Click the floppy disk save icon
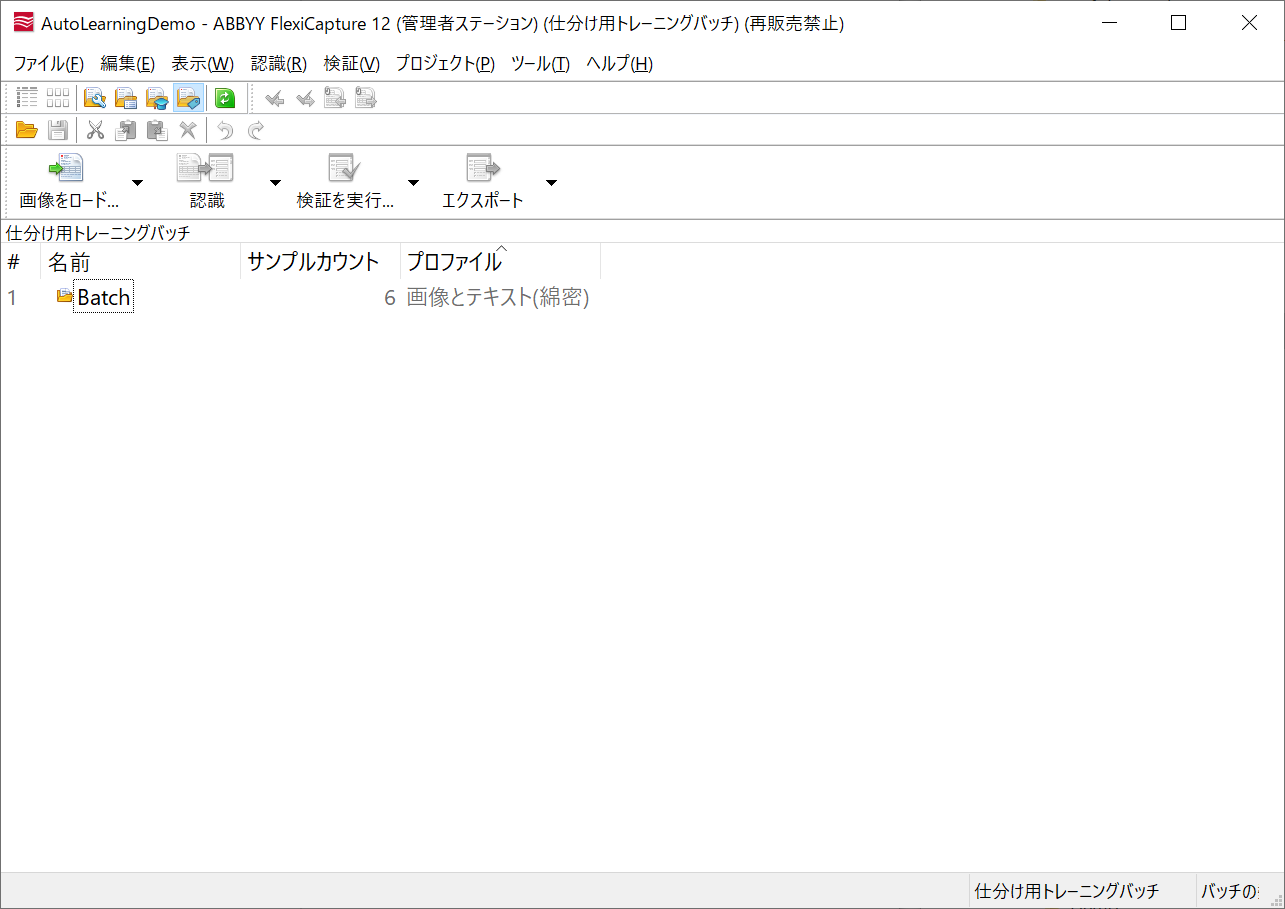1285x909 pixels. (x=58, y=130)
